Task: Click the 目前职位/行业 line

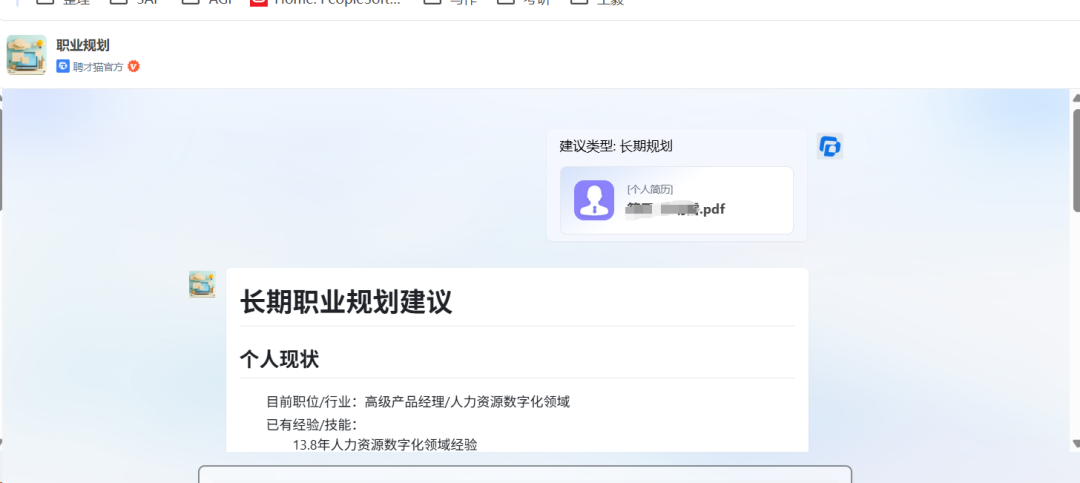Action: [x=418, y=402]
